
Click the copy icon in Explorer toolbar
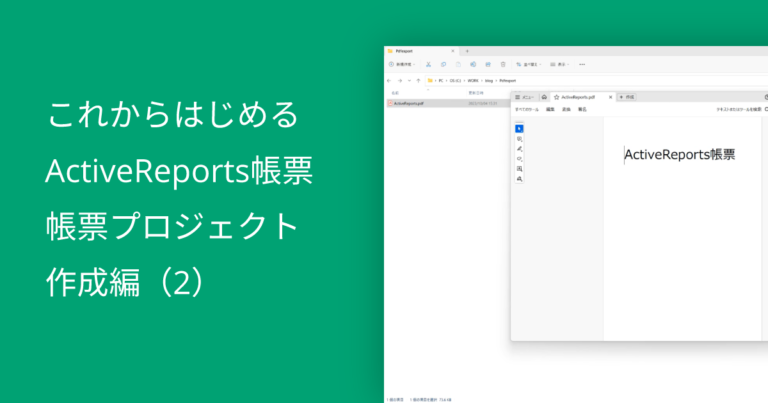pos(443,64)
